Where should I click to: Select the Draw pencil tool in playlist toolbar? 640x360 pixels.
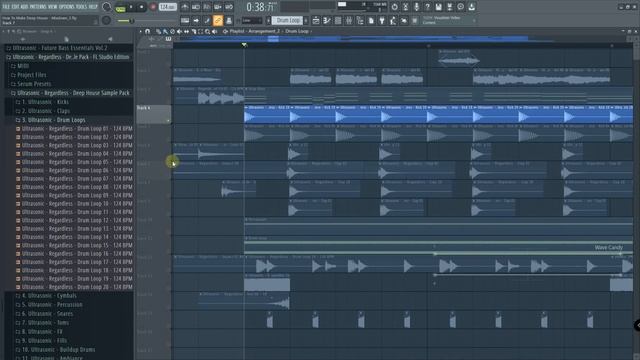[x=158, y=31]
